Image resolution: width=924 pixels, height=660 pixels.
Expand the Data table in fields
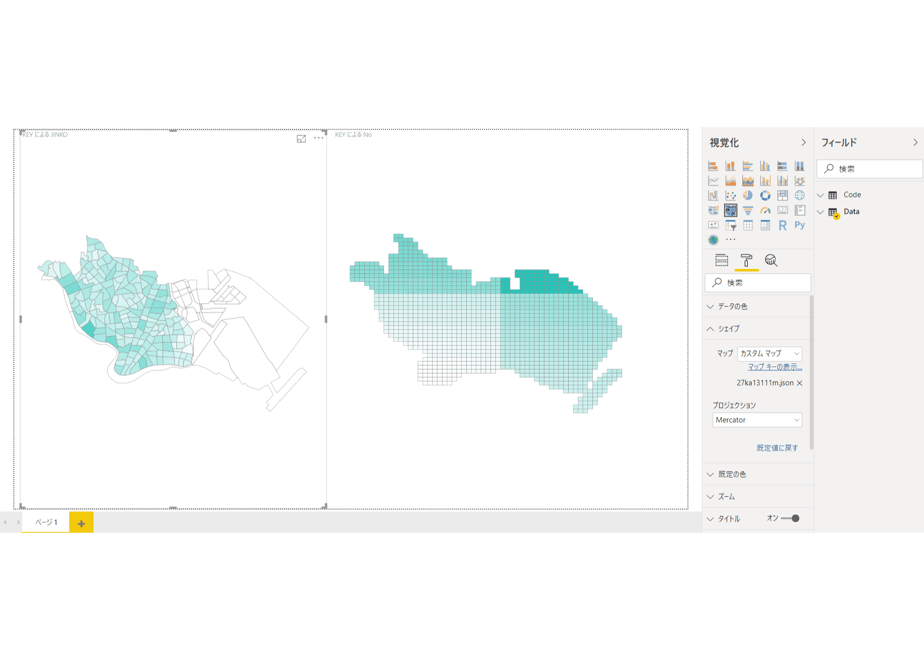tap(820, 212)
